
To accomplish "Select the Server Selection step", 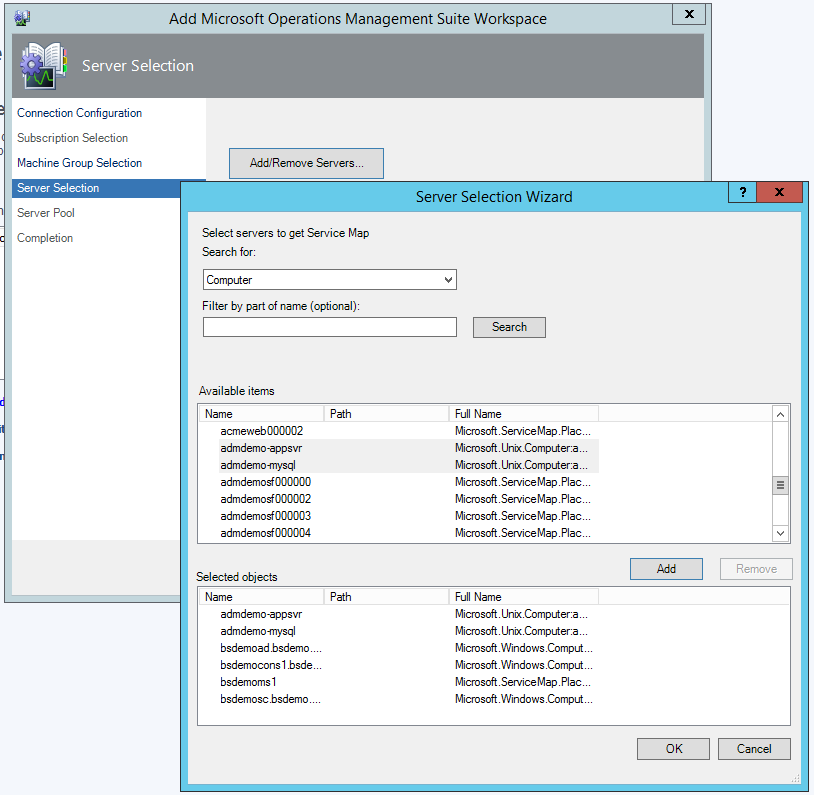I will click(x=96, y=188).
